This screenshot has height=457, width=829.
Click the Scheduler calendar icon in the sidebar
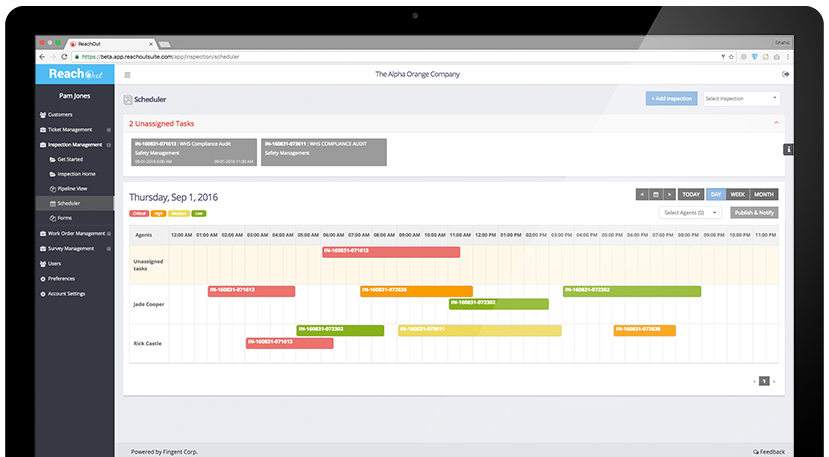52,204
